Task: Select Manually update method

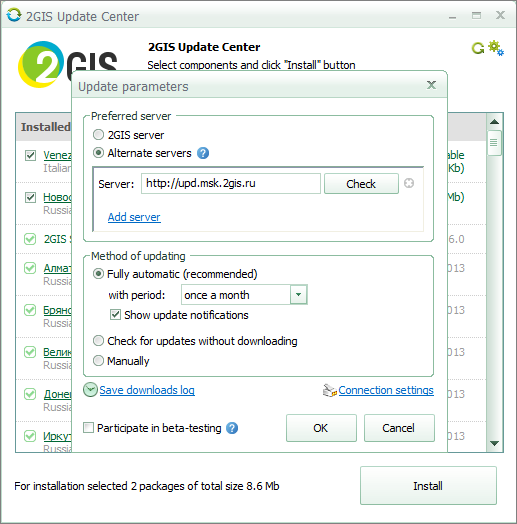Action: pyautogui.click(x=98, y=361)
